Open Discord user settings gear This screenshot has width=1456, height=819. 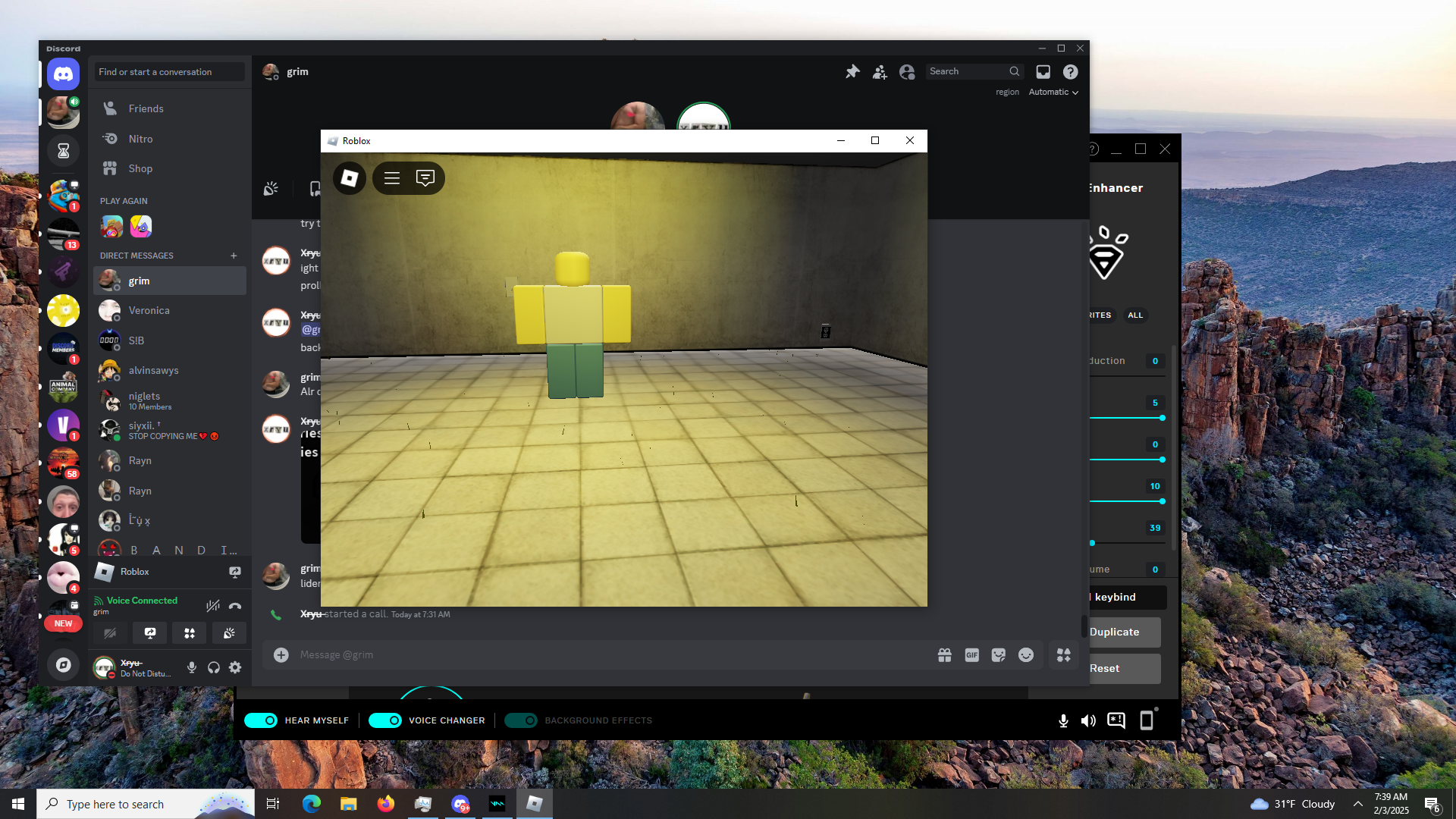235,667
